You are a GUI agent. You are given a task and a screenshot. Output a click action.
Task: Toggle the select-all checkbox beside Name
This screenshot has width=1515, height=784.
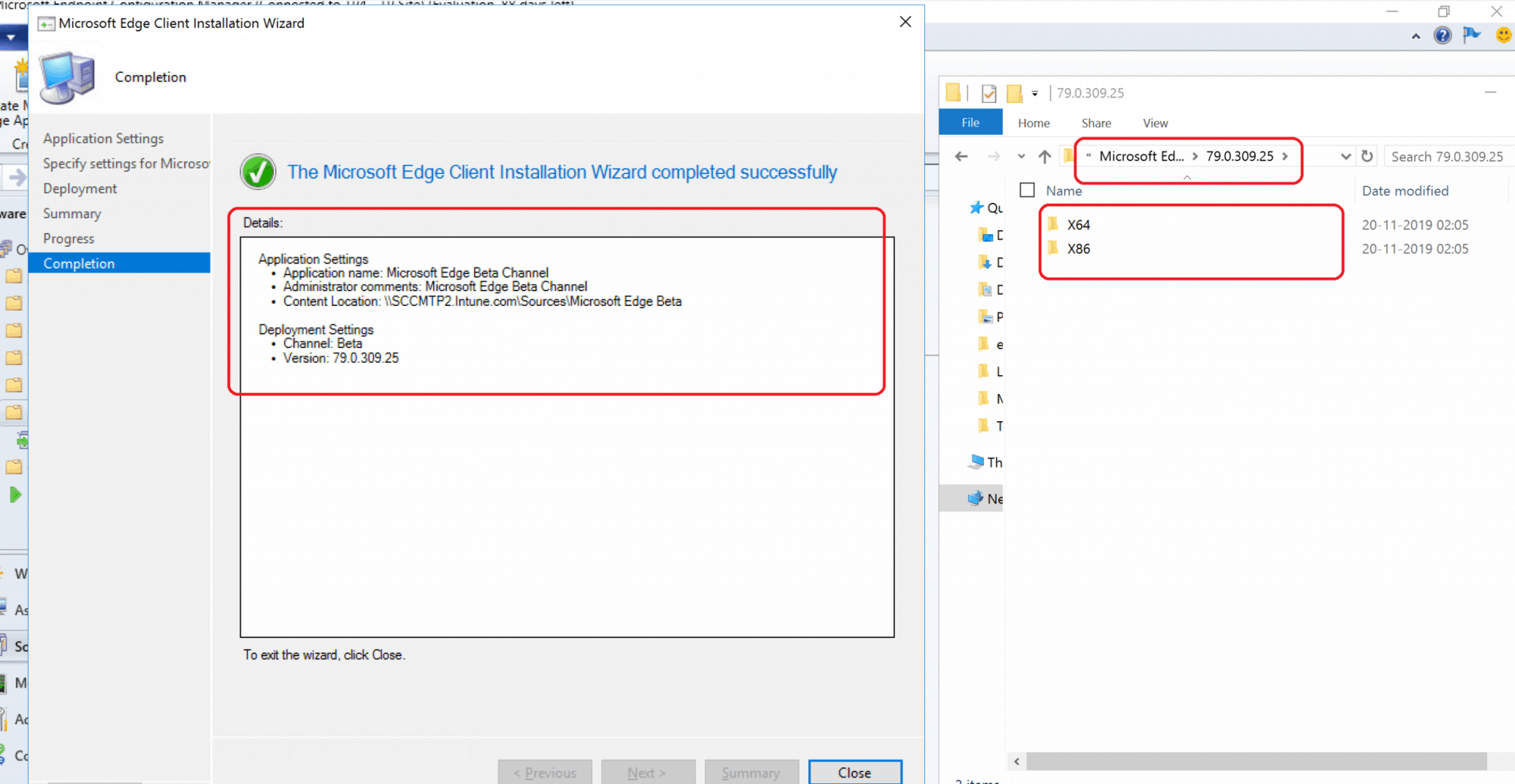1026,190
